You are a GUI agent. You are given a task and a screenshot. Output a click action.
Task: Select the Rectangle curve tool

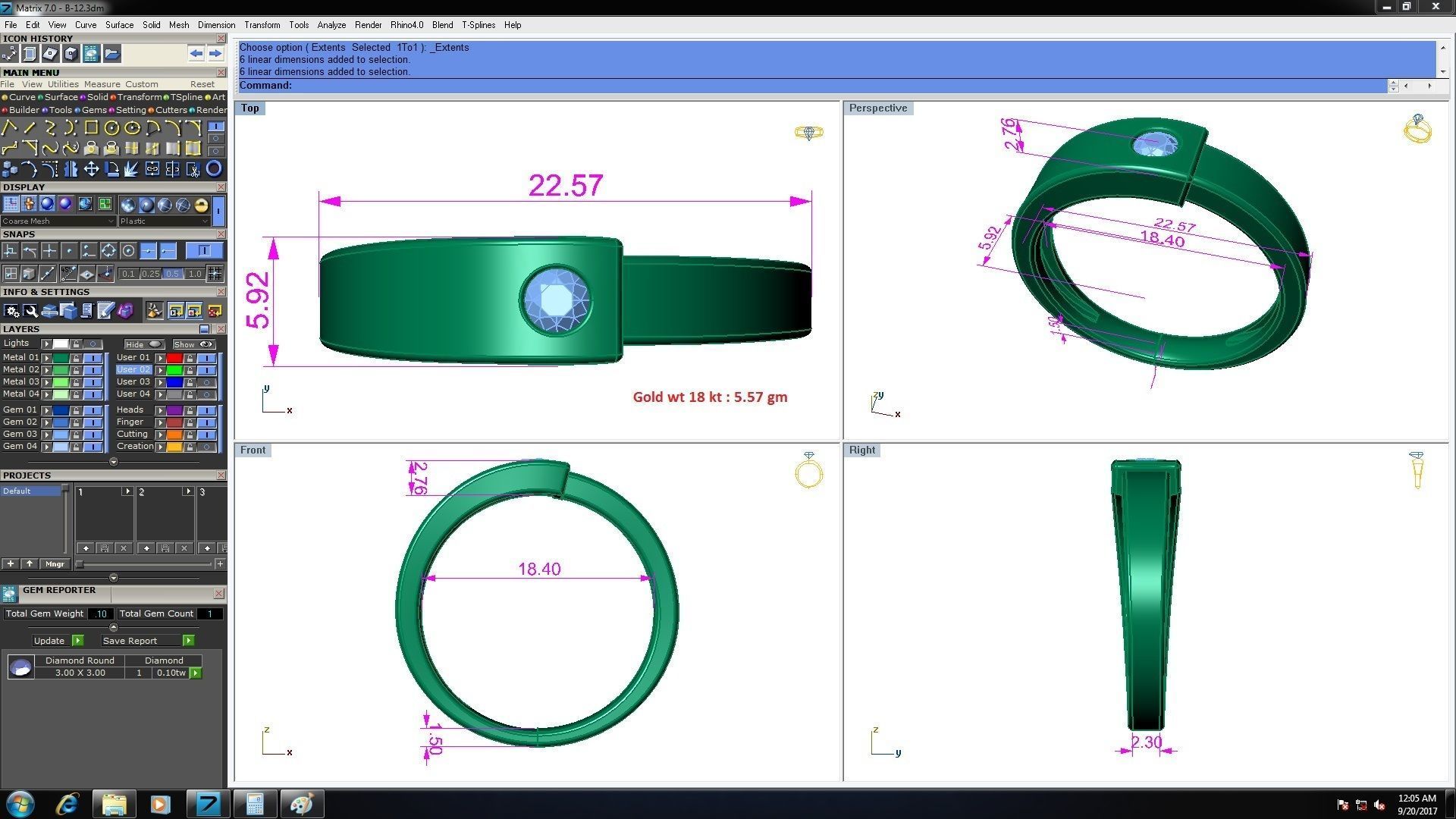(x=91, y=128)
